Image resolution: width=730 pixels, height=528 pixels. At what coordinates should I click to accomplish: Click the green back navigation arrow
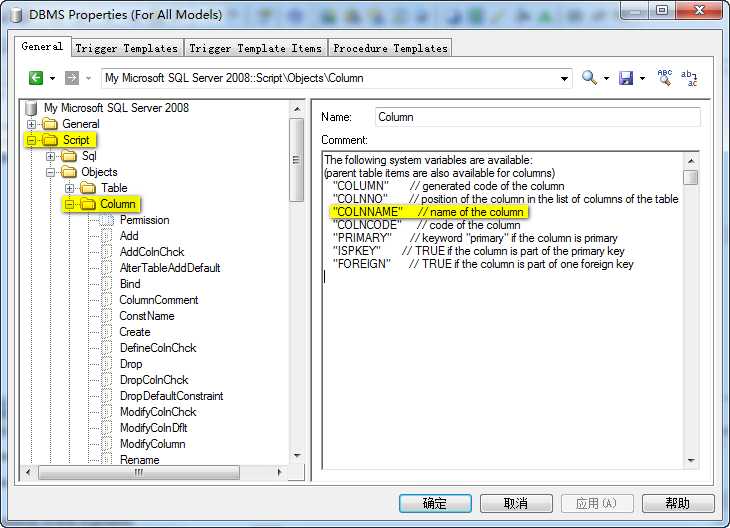[x=36, y=78]
